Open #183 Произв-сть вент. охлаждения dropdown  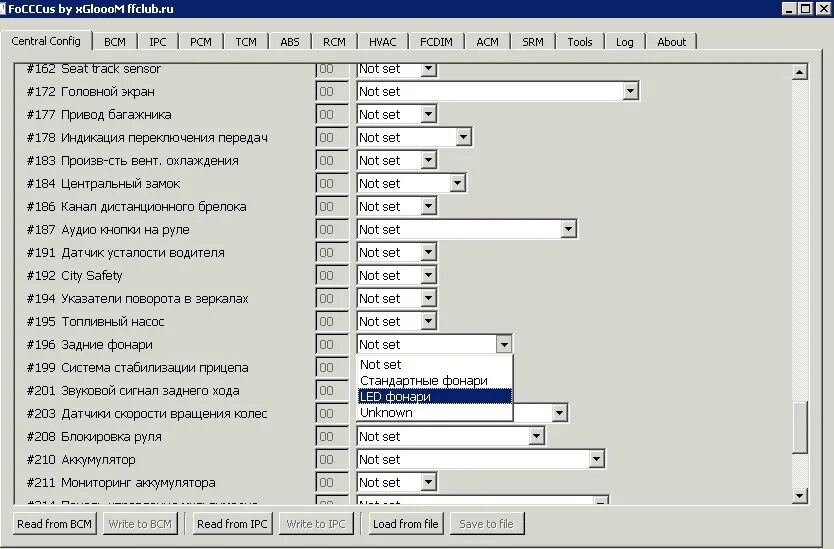429,160
